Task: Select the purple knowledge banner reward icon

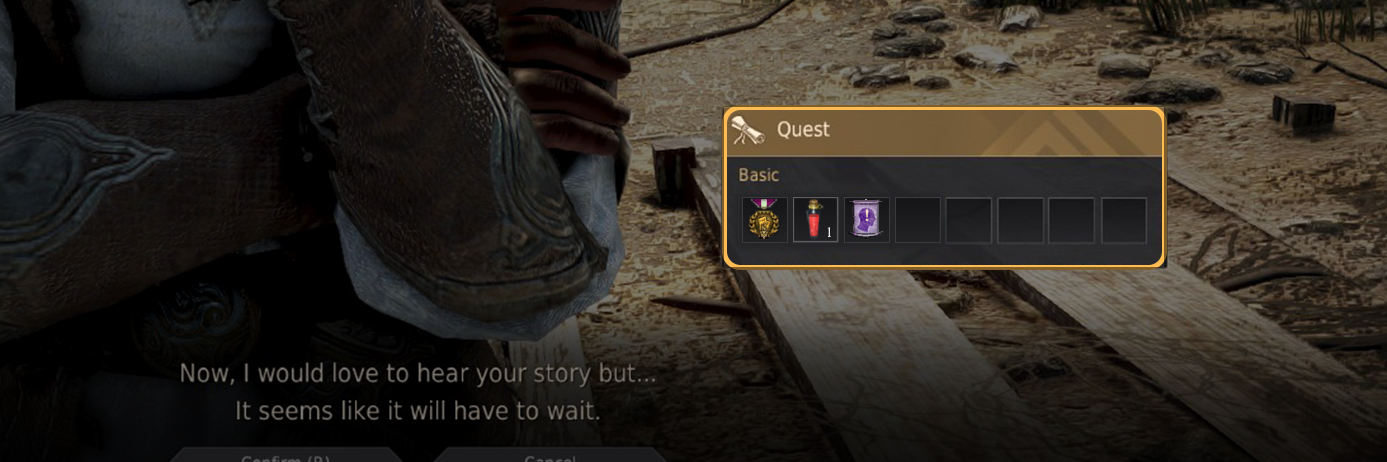Action: [x=867, y=220]
